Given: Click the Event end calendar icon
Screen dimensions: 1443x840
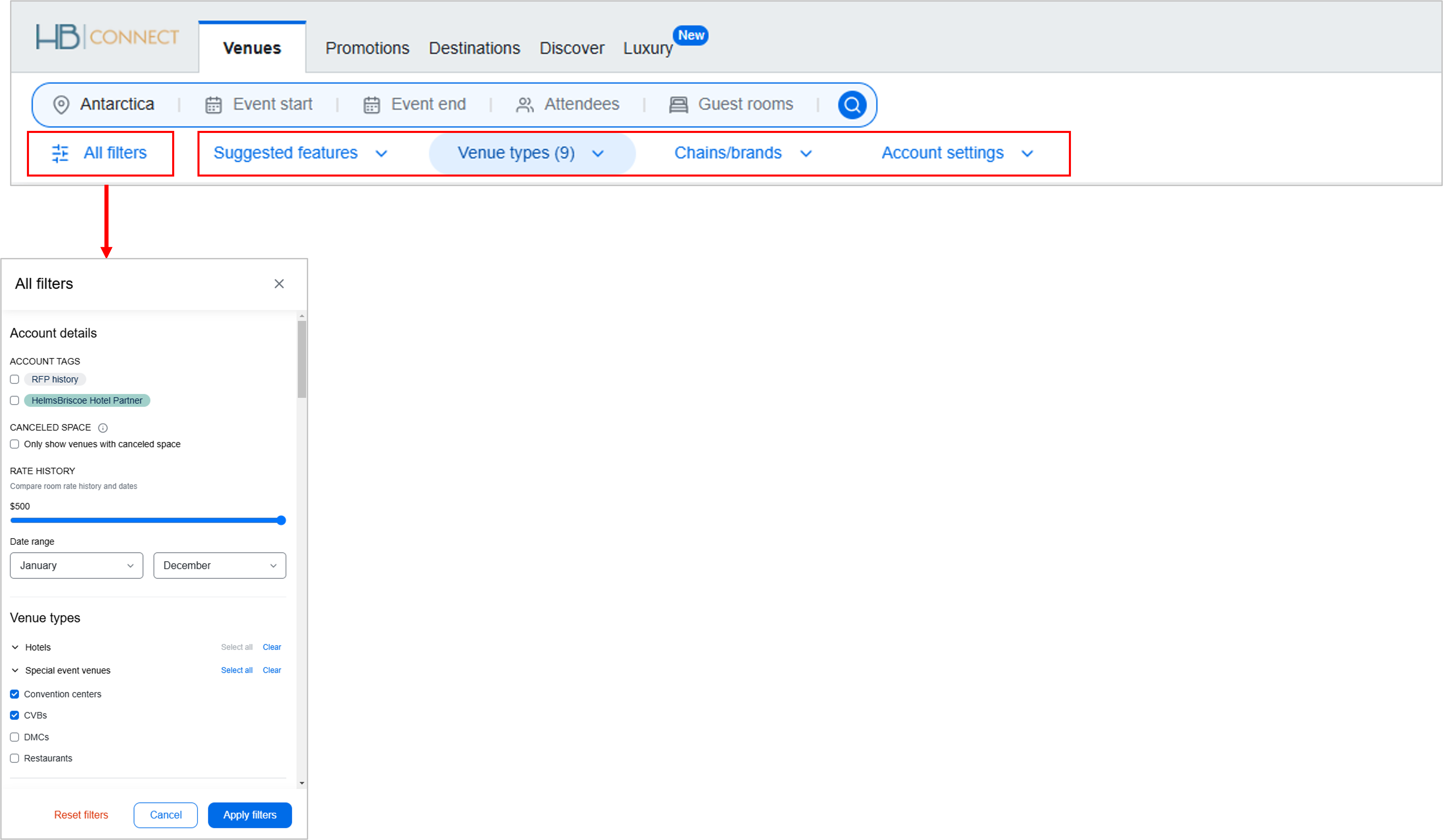Looking at the screenshot, I should [372, 105].
